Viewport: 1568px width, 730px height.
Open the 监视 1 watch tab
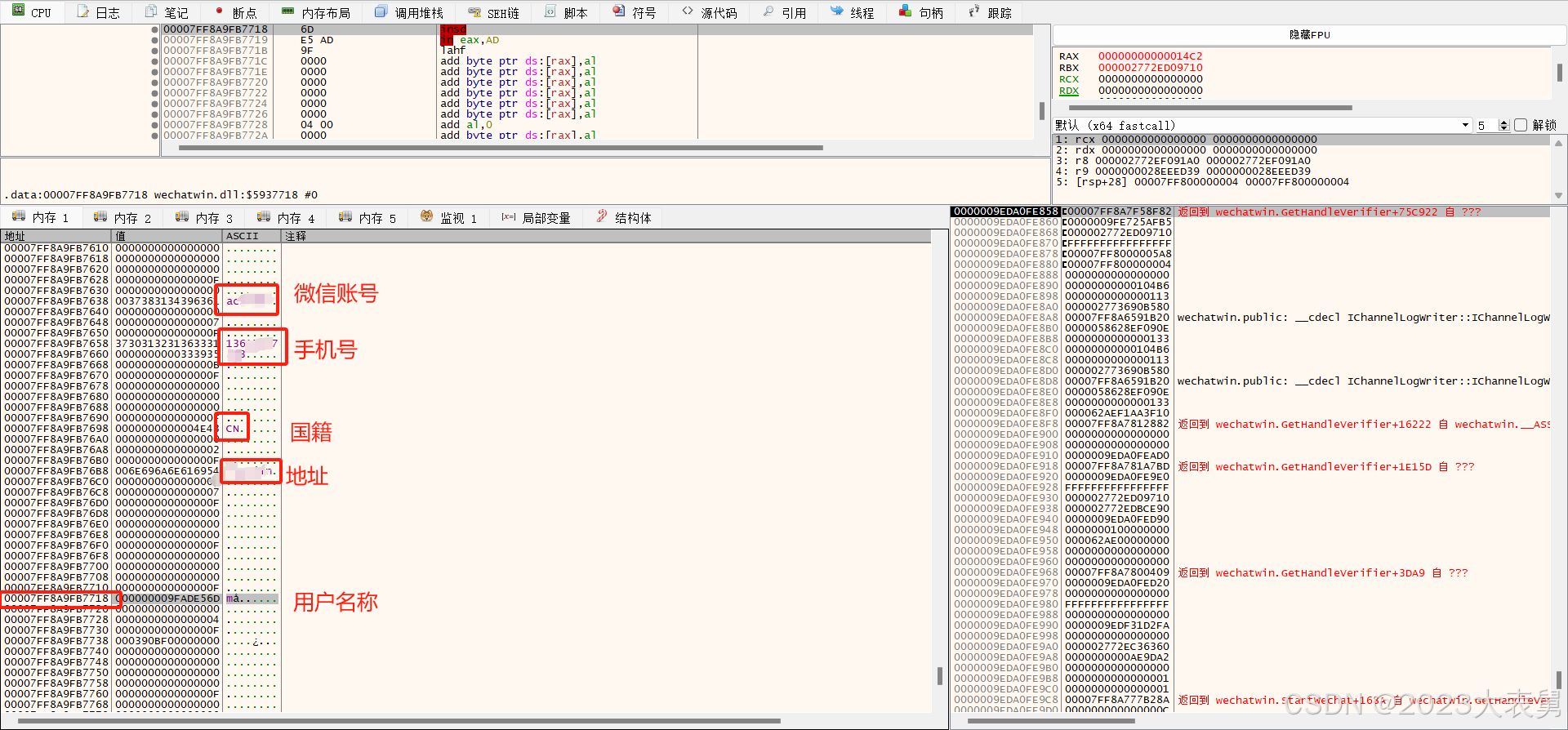(x=448, y=217)
